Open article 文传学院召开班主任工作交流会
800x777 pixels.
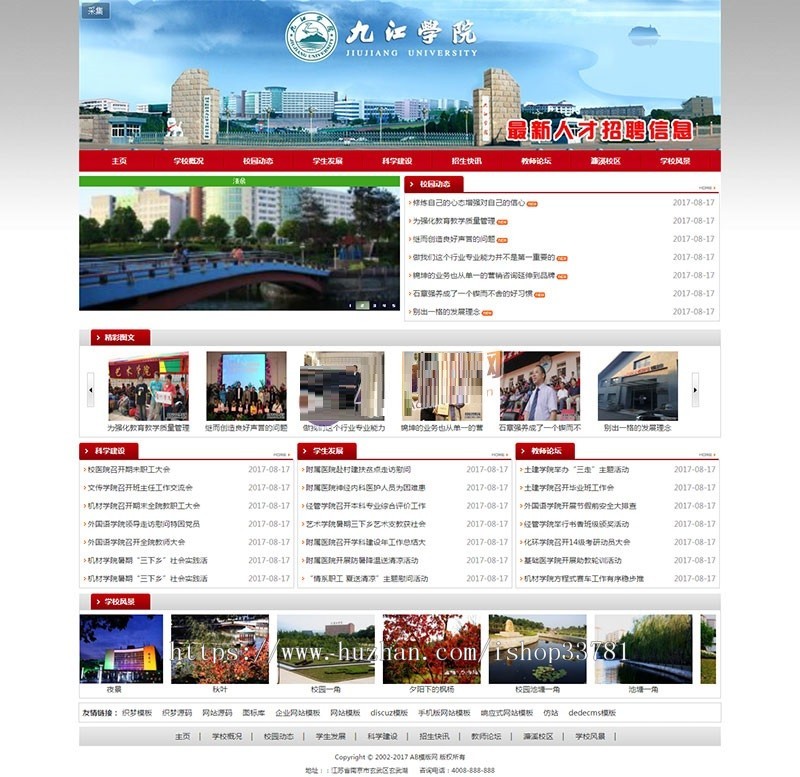[x=140, y=488]
